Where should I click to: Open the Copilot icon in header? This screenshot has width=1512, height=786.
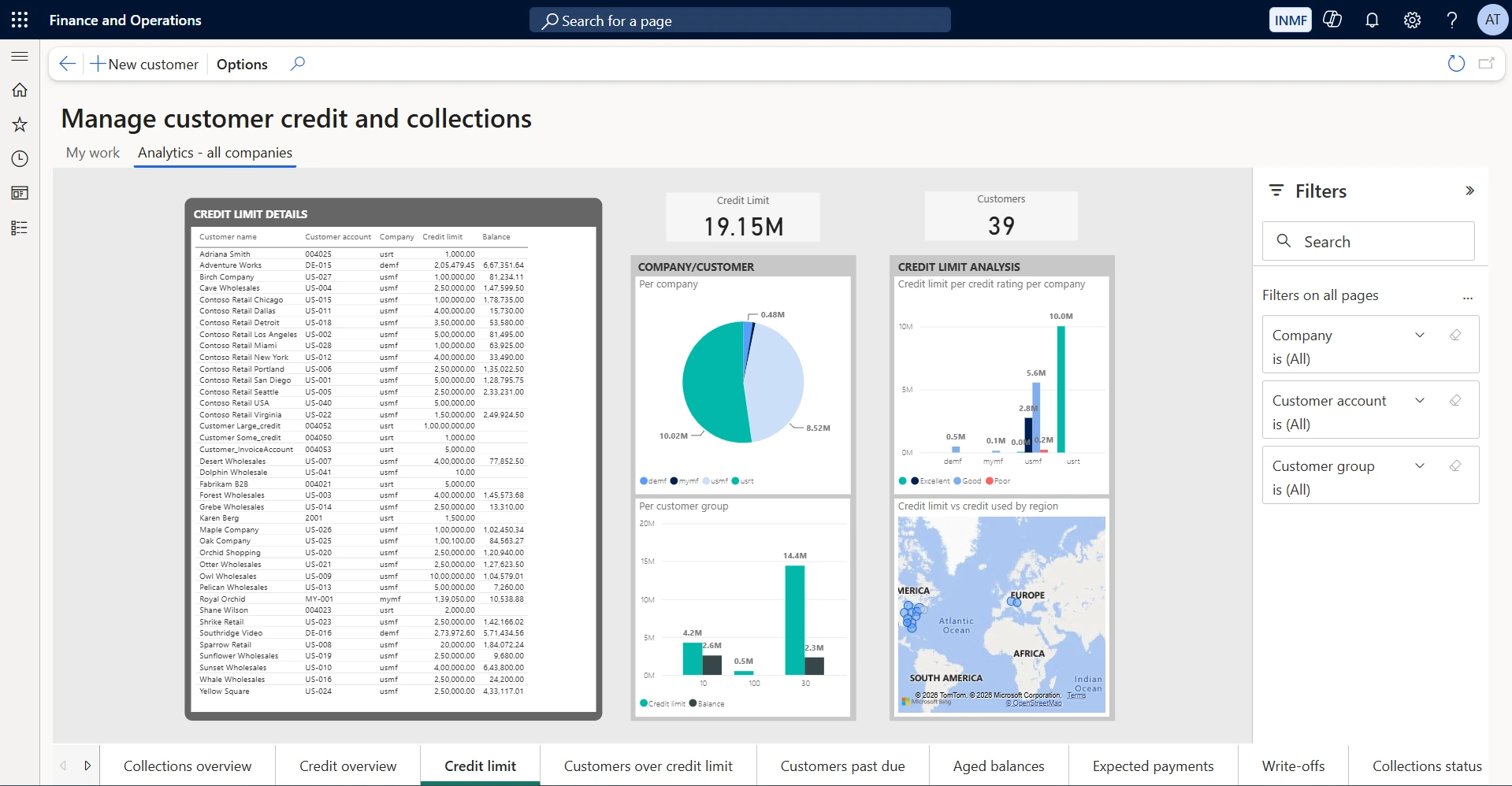tap(1332, 20)
